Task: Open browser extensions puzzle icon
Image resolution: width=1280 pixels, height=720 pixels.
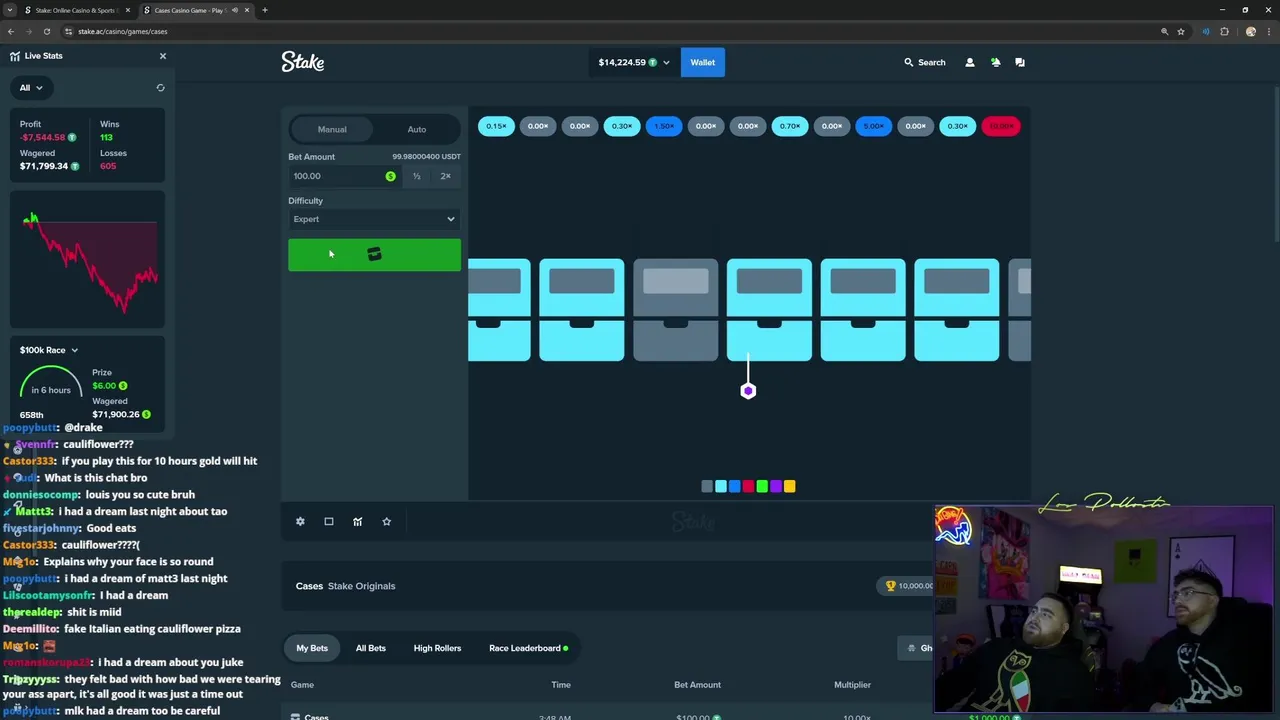Action: pos(1224,31)
